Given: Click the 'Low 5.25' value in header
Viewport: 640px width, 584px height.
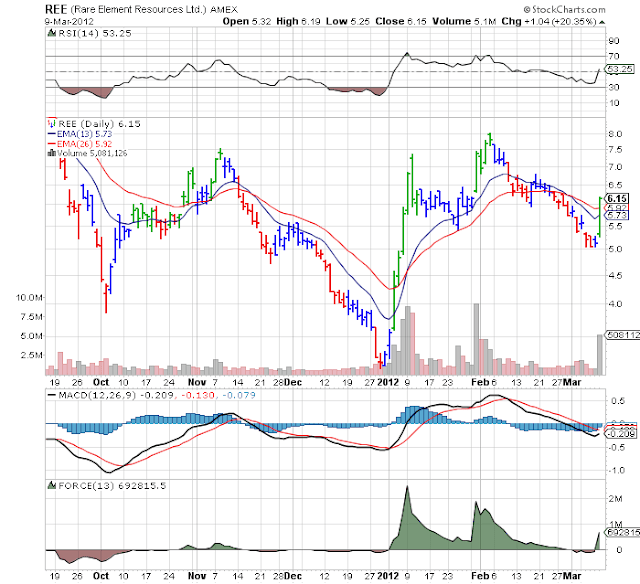Looking at the screenshot, I should (347, 21).
